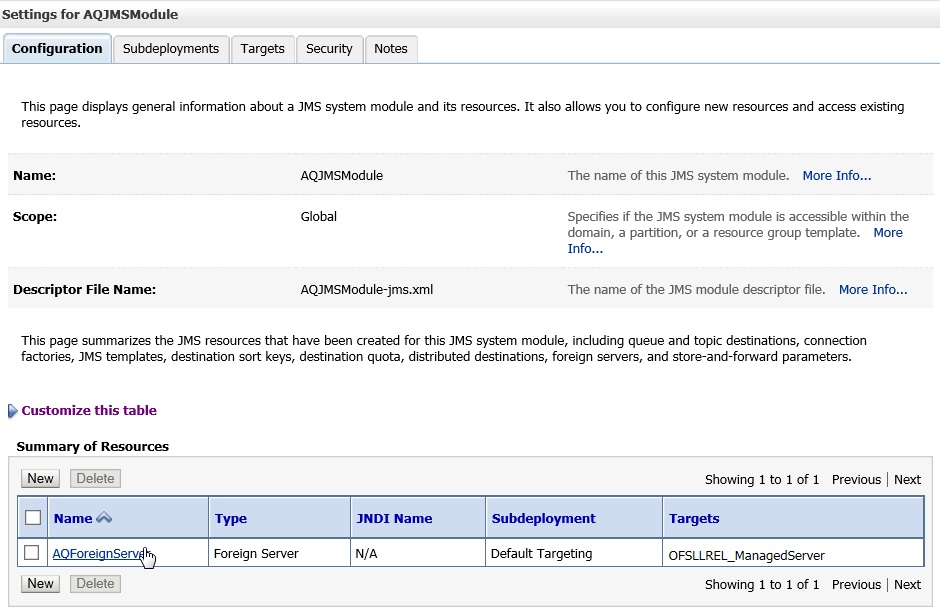Tick the select-all checkbox in the table header
The height and width of the screenshot is (614, 940).
(x=33, y=517)
